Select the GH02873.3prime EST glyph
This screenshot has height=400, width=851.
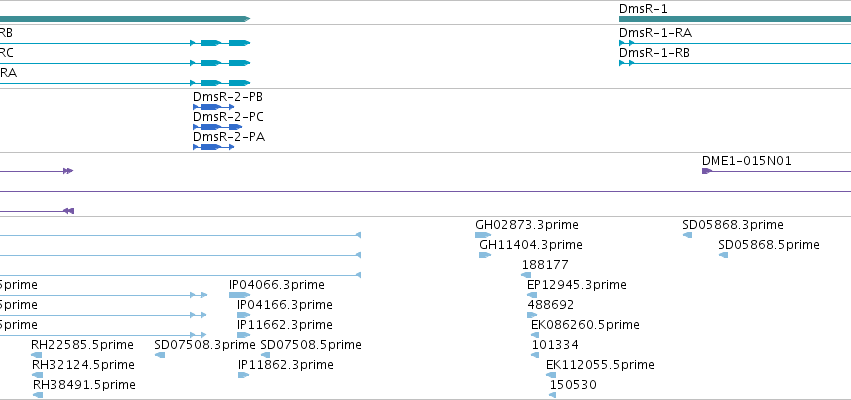pyautogui.click(x=482, y=235)
